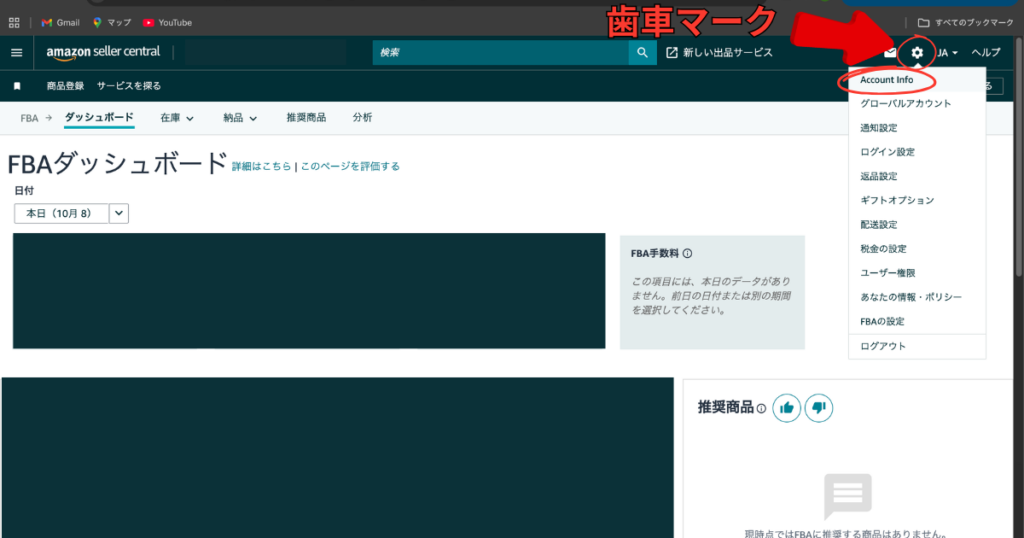Click the このページを評価する link
This screenshot has height=538, width=1024.
pyautogui.click(x=350, y=167)
